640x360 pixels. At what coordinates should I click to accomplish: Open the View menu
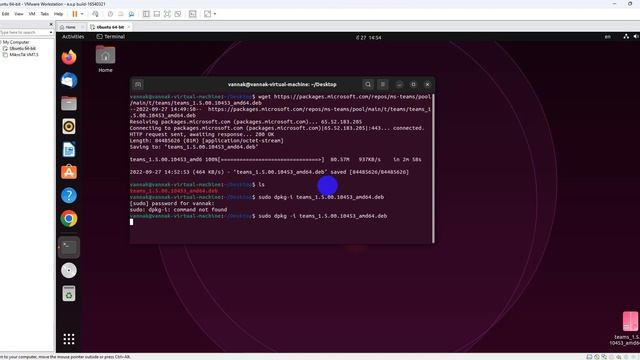tap(19, 14)
